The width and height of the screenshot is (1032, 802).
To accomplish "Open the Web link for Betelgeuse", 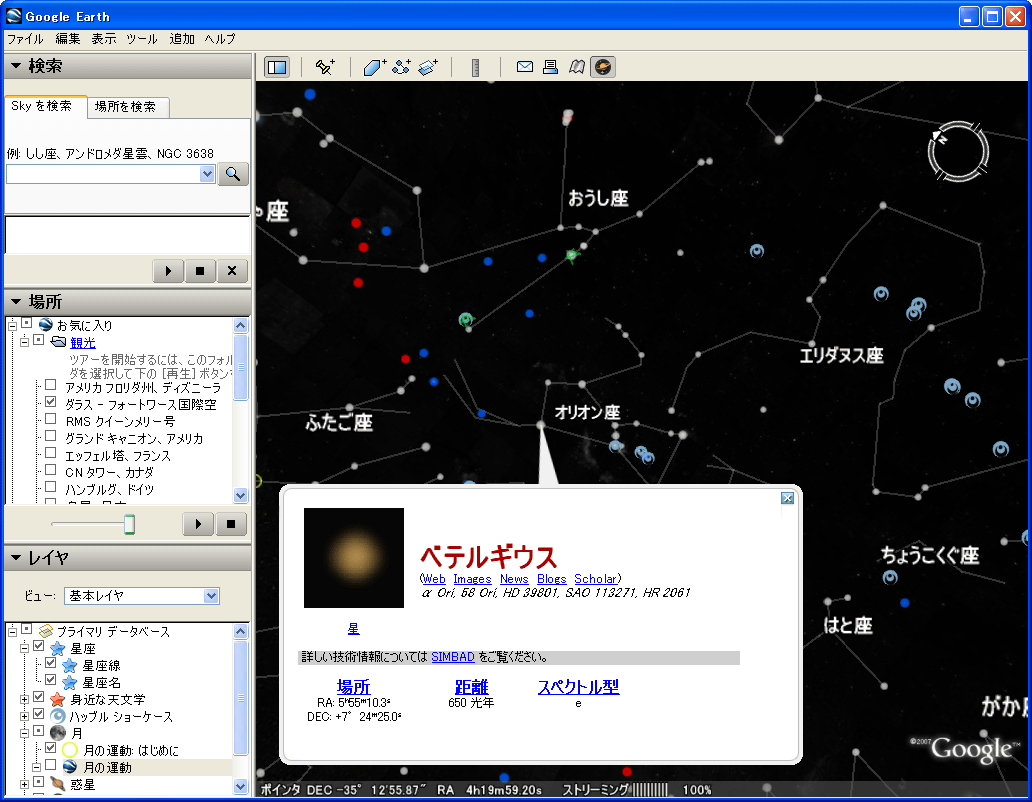I will [434, 579].
